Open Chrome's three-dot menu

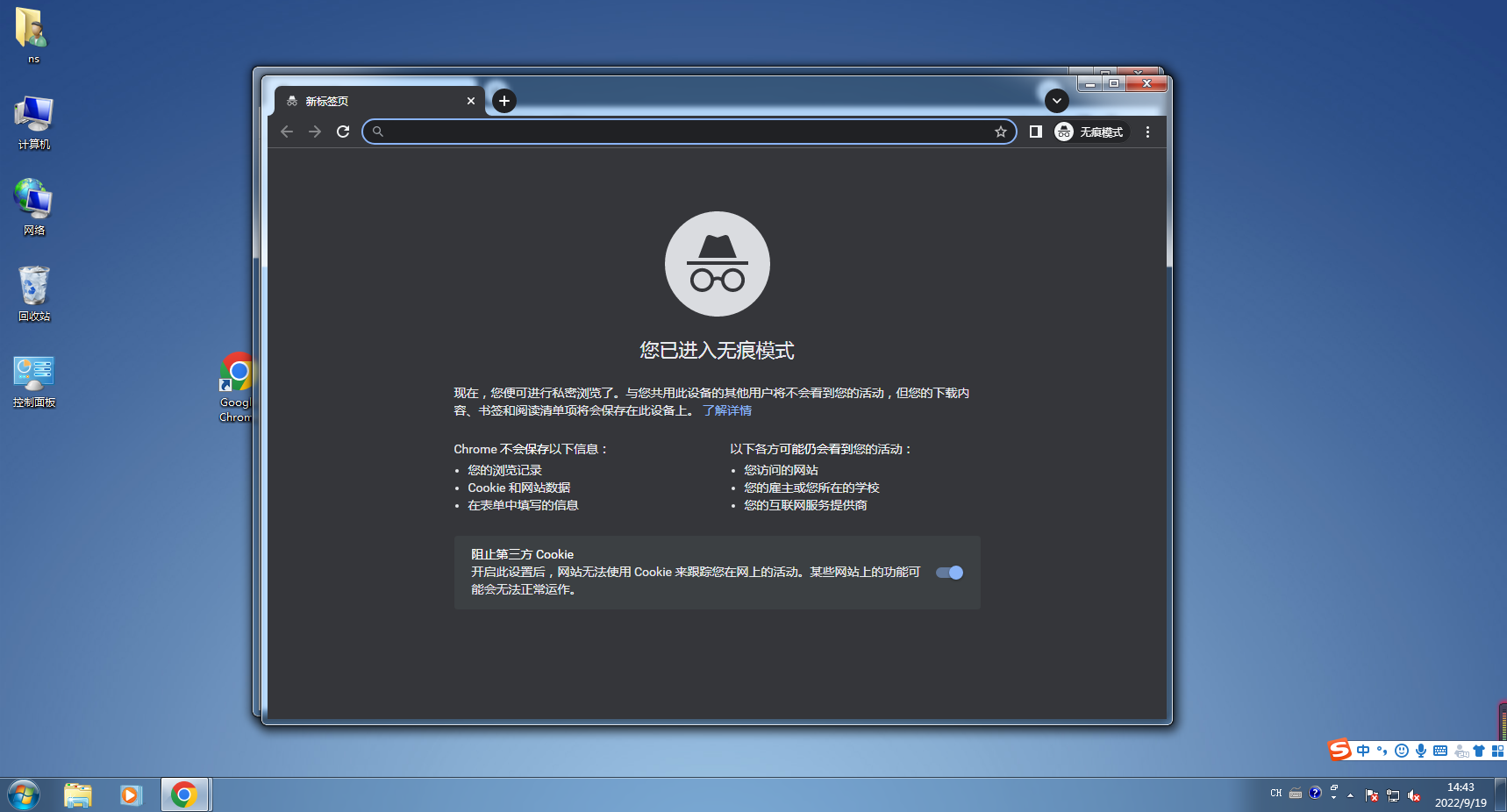[1147, 132]
